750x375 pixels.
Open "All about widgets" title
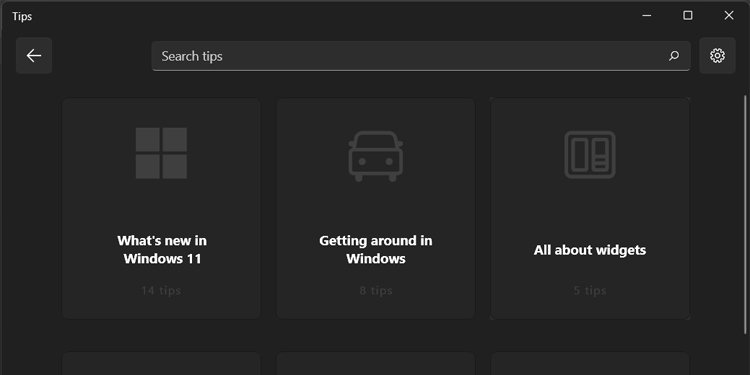590,250
